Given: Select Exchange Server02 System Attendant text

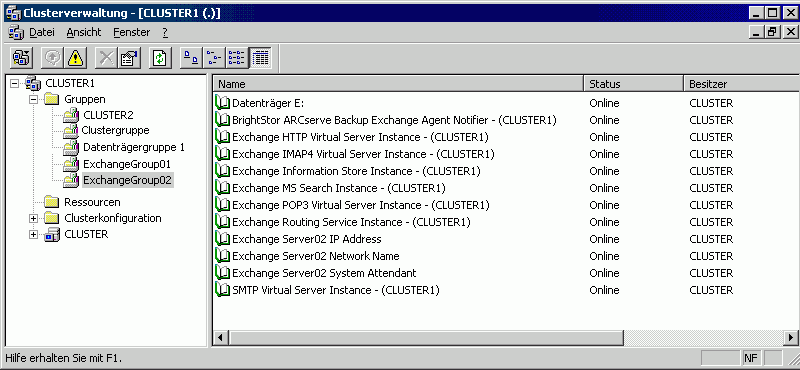Looking at the screenshot, I should pyautogui.click(x=324, y=273).
